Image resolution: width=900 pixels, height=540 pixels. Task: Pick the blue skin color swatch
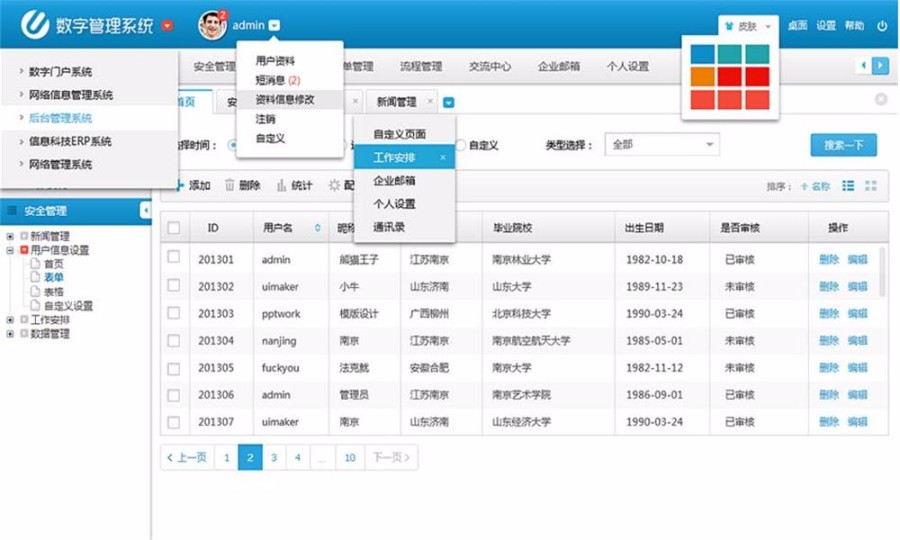(702, 54)
